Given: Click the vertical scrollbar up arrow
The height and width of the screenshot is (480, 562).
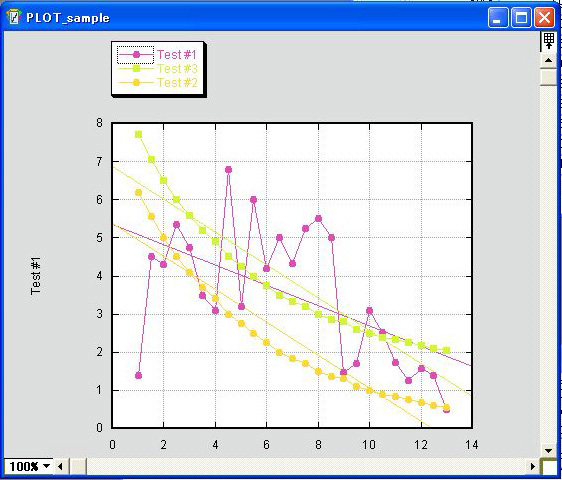Looking at the screenshot, I should pyautogui.click(x=548, y=60).
